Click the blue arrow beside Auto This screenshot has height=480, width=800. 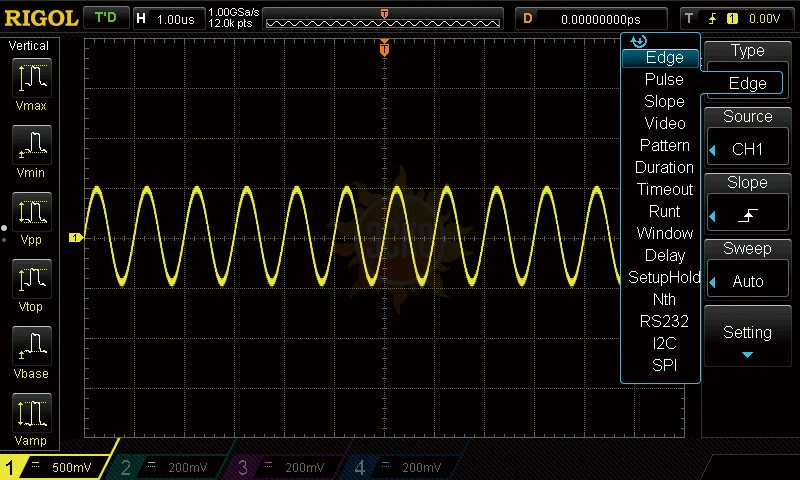(713, 282)
